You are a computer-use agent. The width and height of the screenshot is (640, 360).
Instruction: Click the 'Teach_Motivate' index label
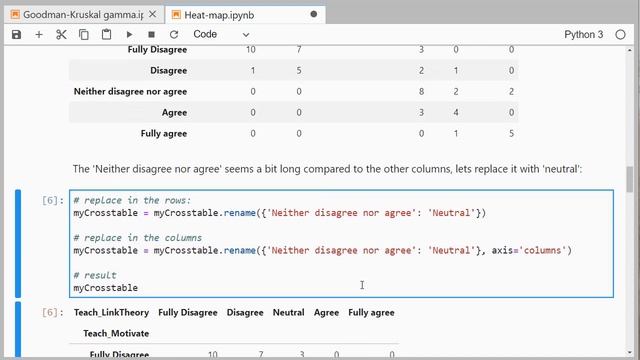tap(116, 333)
